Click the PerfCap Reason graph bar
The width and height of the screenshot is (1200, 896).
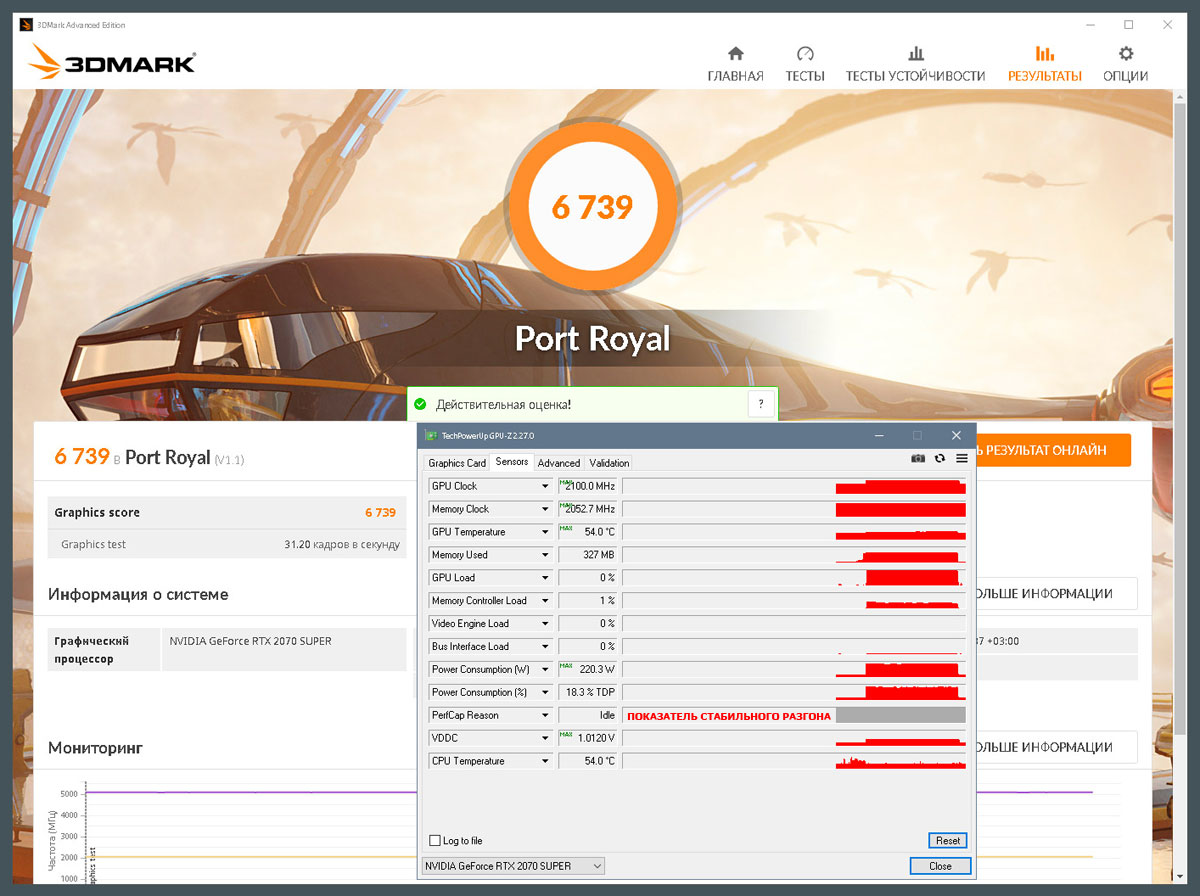click(x=795, y=715)
